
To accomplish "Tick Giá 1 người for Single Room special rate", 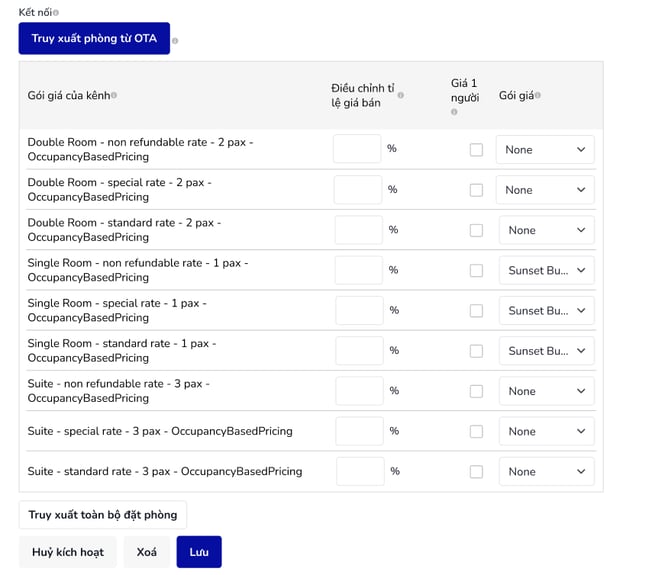I will pos(476,310).
